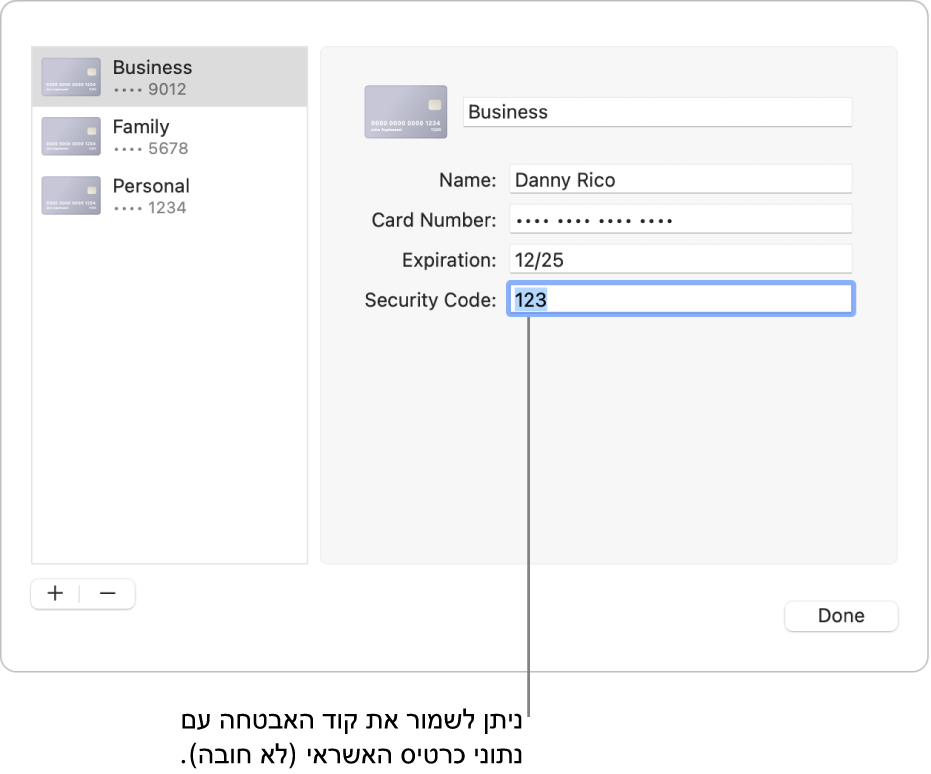Click the Expiration field showing 12/25
Image resolution: width=931 pixels, height=774 pixels.
680,259
